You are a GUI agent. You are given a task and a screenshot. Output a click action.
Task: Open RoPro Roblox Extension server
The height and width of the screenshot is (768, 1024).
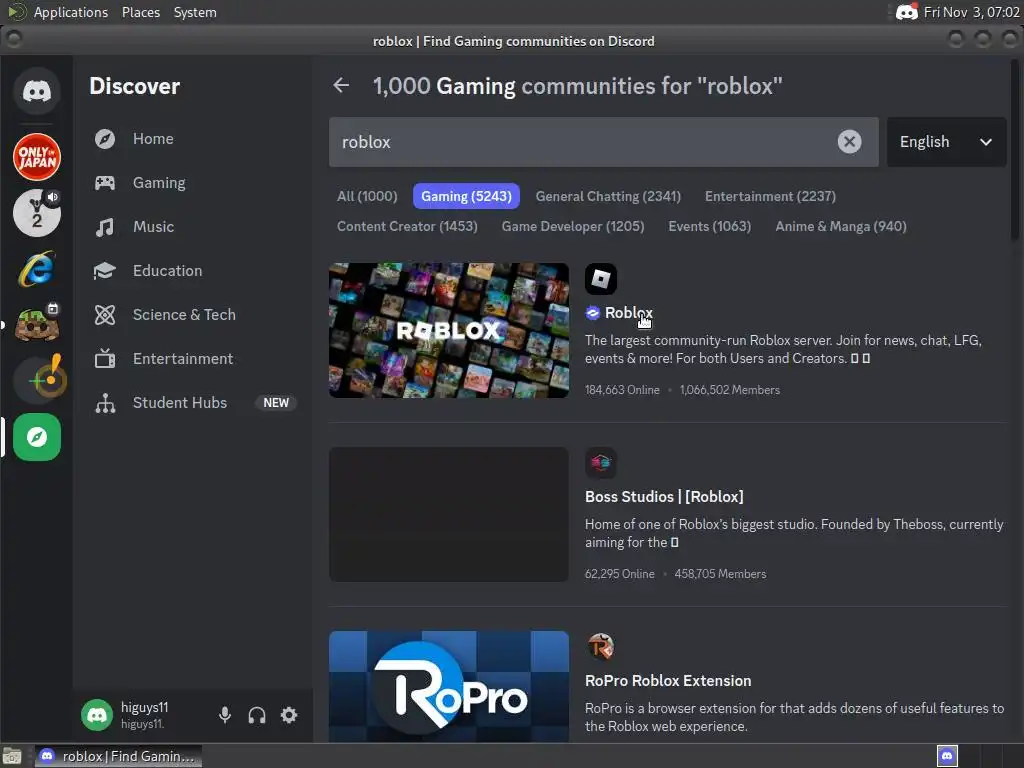(x=668, y=680)
